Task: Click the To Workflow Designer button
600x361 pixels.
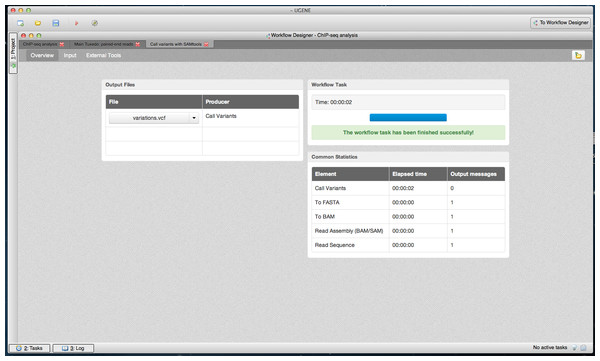Action: point(561,23)
